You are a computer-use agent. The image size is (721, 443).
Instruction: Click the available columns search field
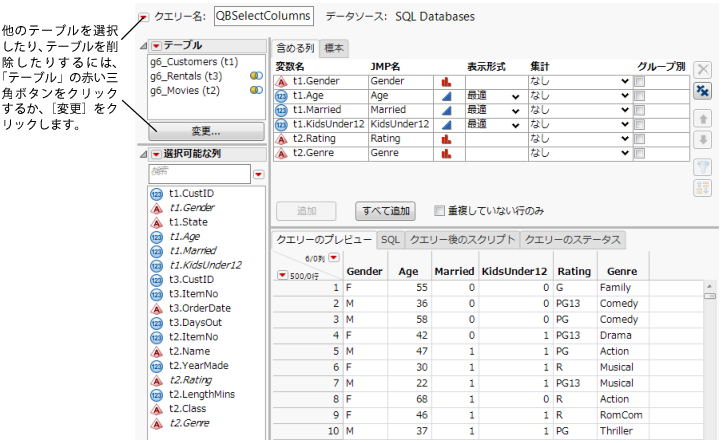tap(200, 174)
